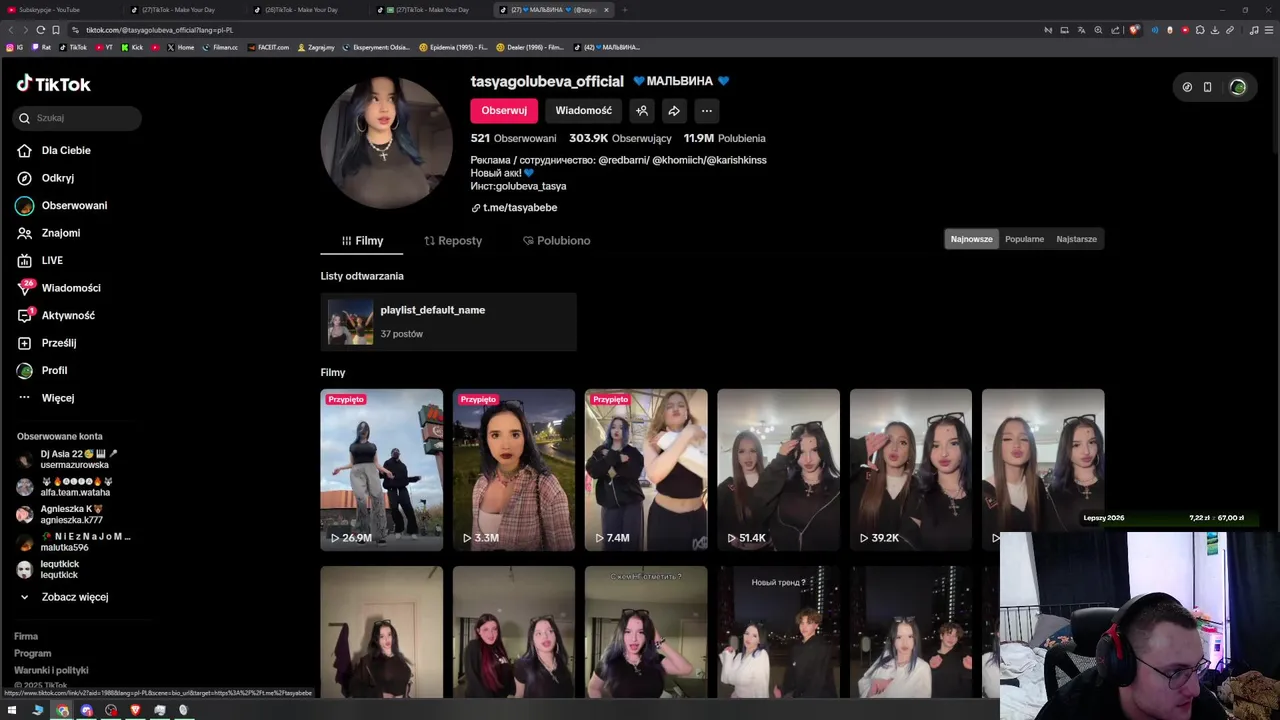Image resolution: width=1280 pixels, height=720 pixels.
Task: Open the (26)TikTok - Make Your Day tab
Action: click(x=308, y=10)
